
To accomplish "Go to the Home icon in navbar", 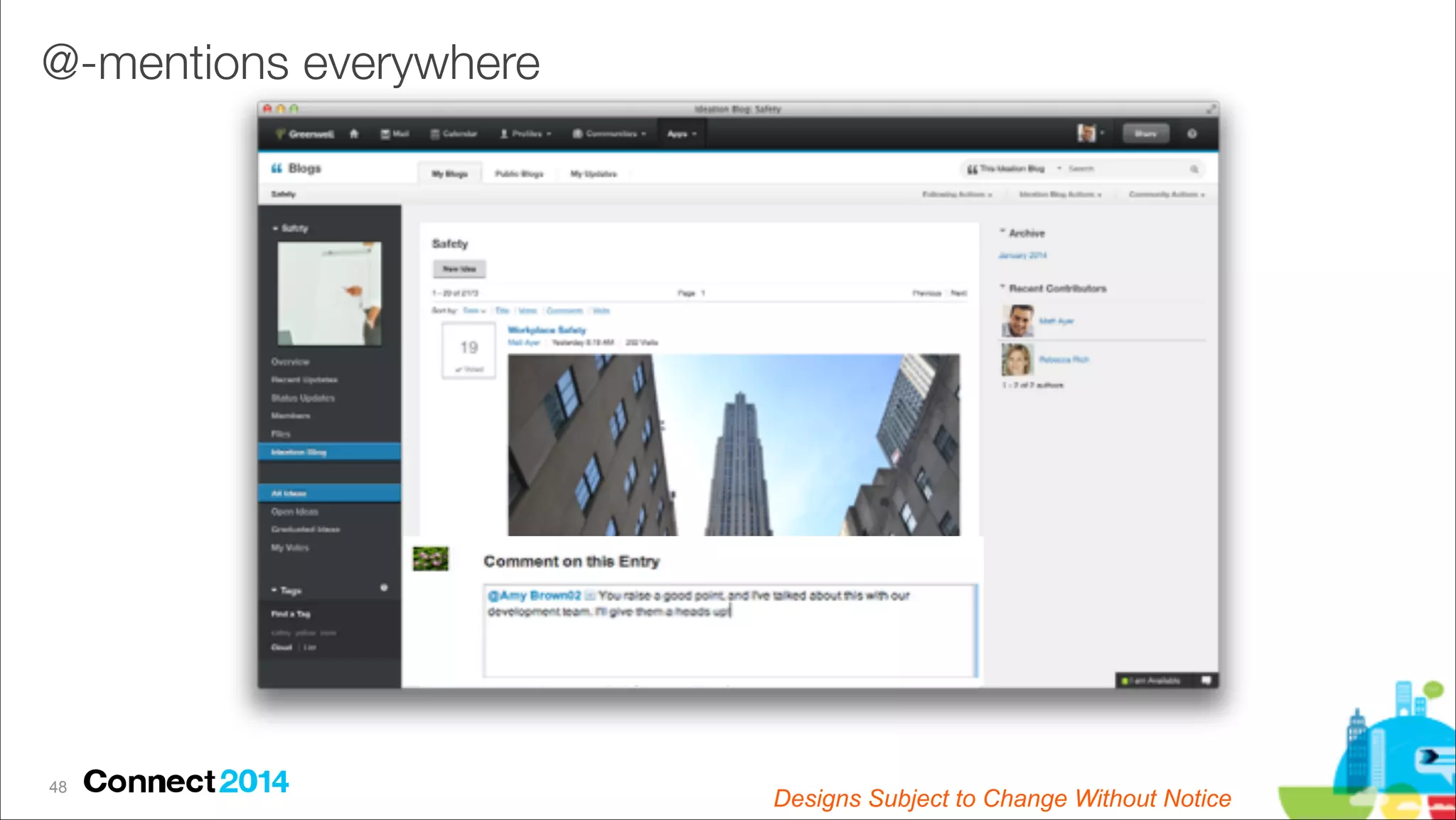I will pos(354,134).
